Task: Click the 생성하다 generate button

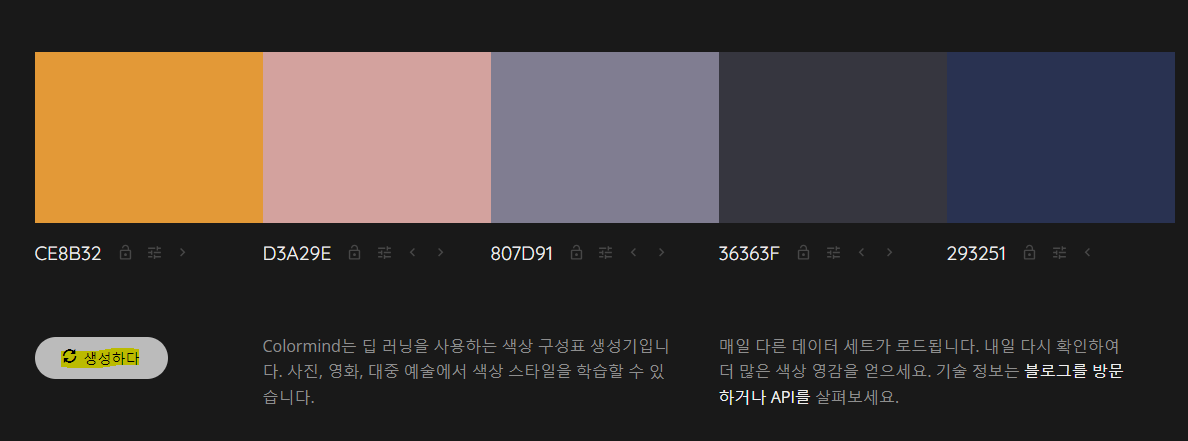Action: click(x=101, y=358)
